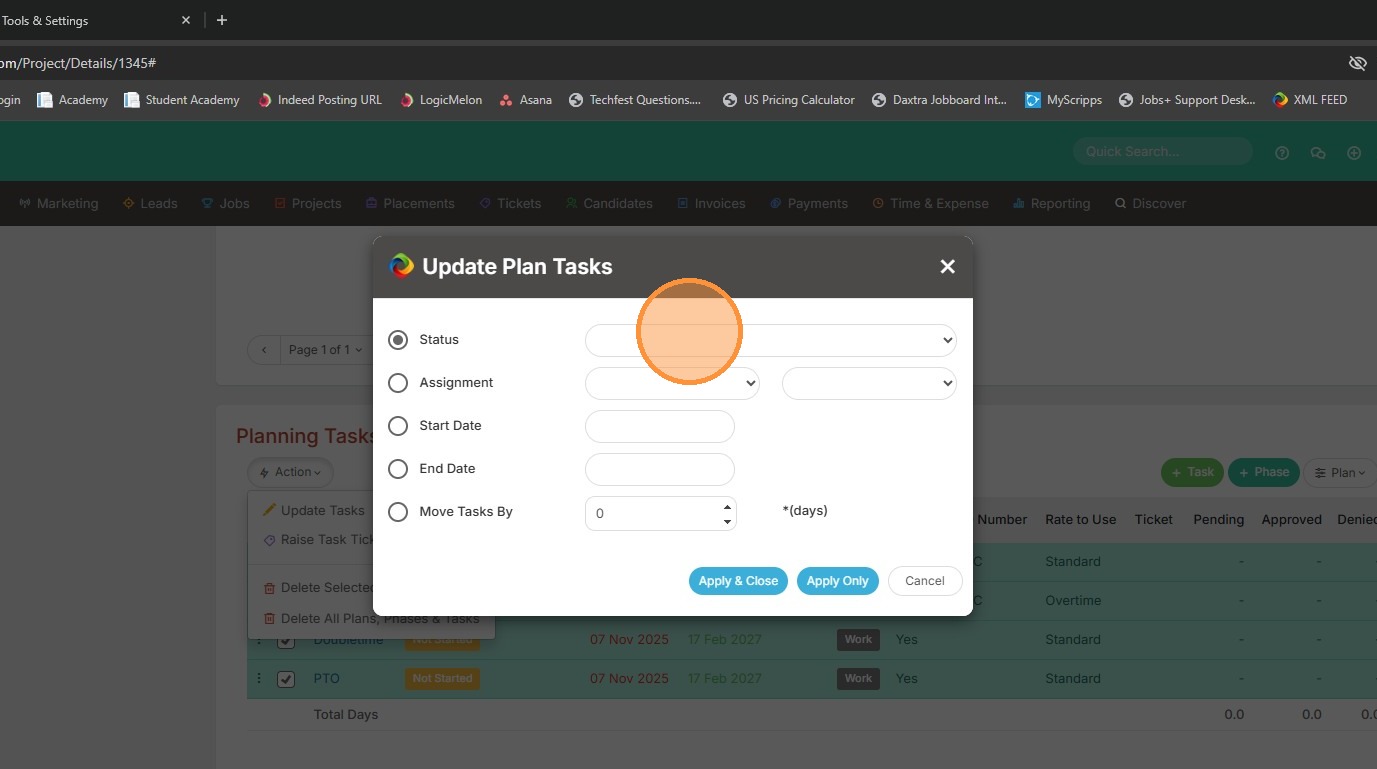Choose Raise Task Ticket menu entry

(x=318, y=539)
